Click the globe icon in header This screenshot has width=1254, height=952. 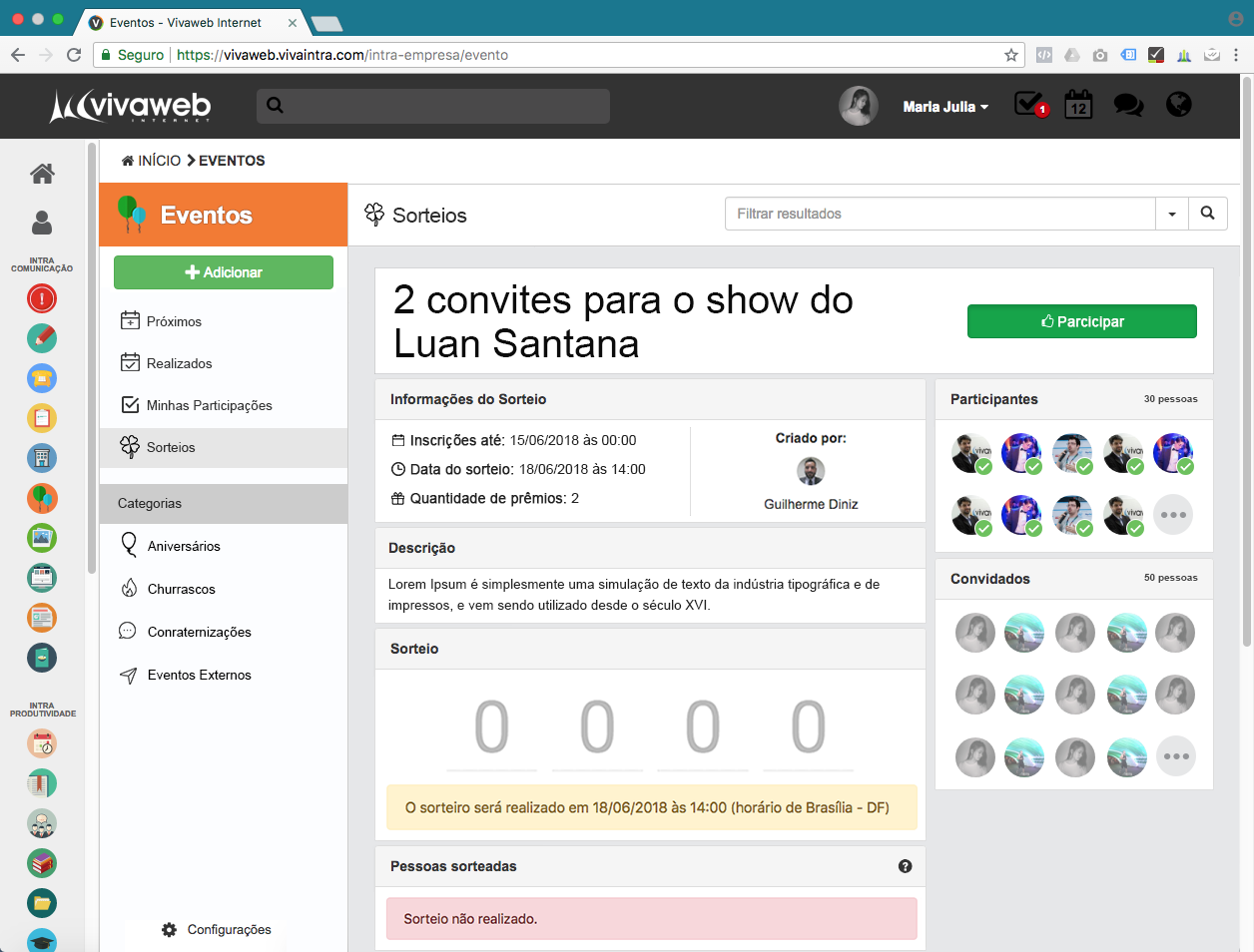coord(1179,105)
